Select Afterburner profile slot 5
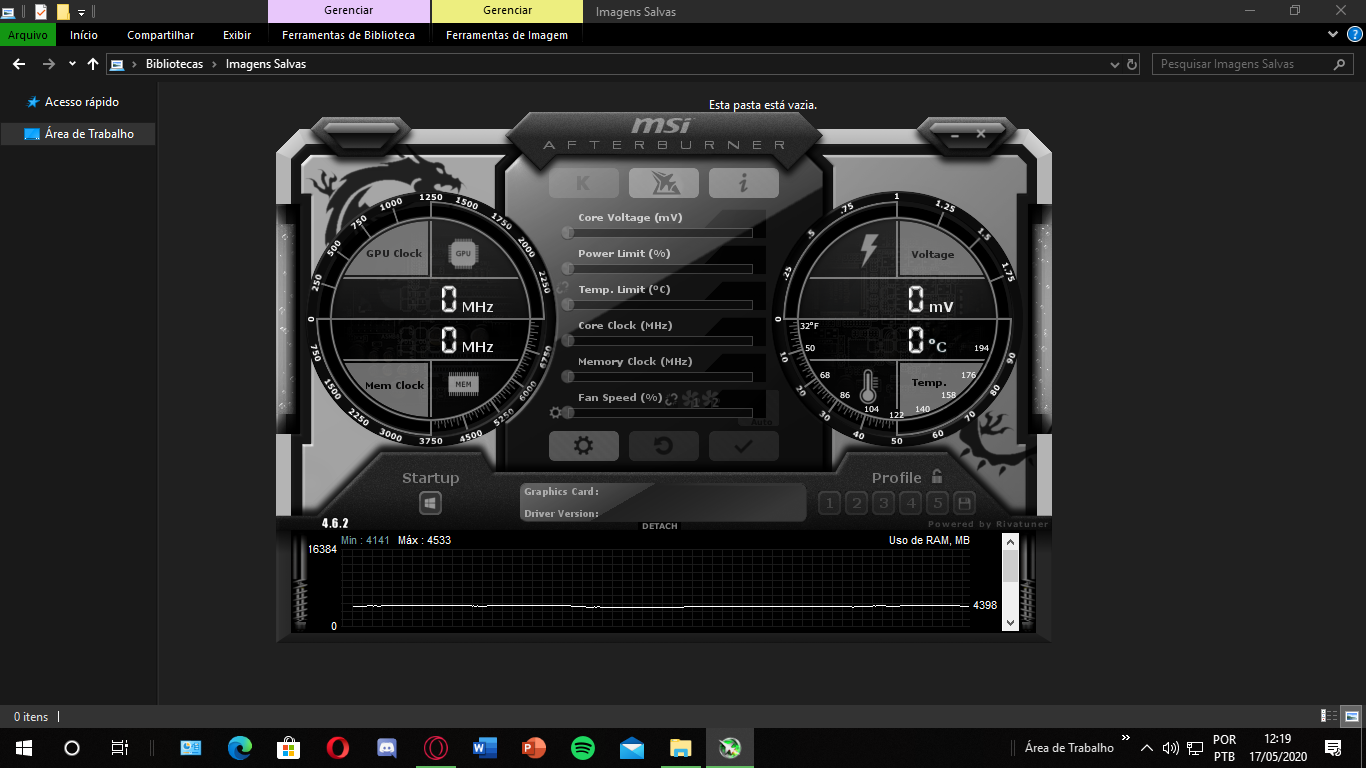 click(x=937, y=503)
